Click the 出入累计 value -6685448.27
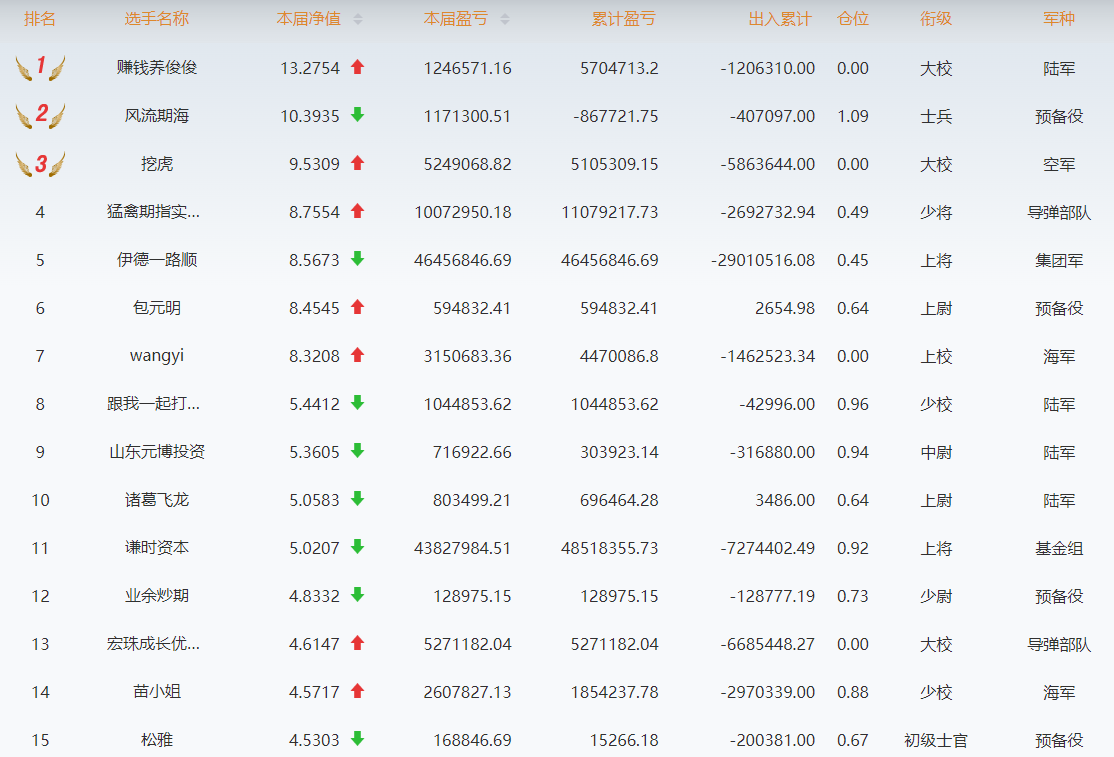This screenshot has width=1114, height=757. pos(767,644)
